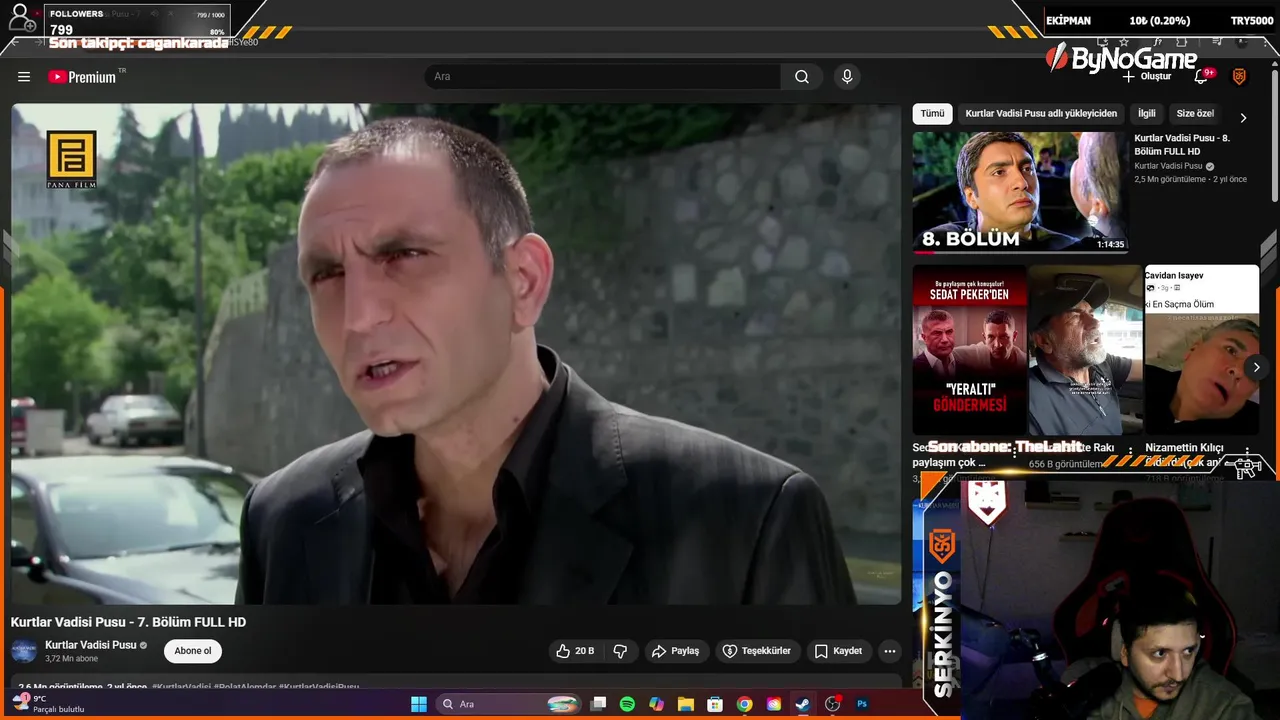Click the page vertical scrollbar thumb
The width and height of the screenshot is (1280, 720).
pyautogui.click(x=1275, y=135)
